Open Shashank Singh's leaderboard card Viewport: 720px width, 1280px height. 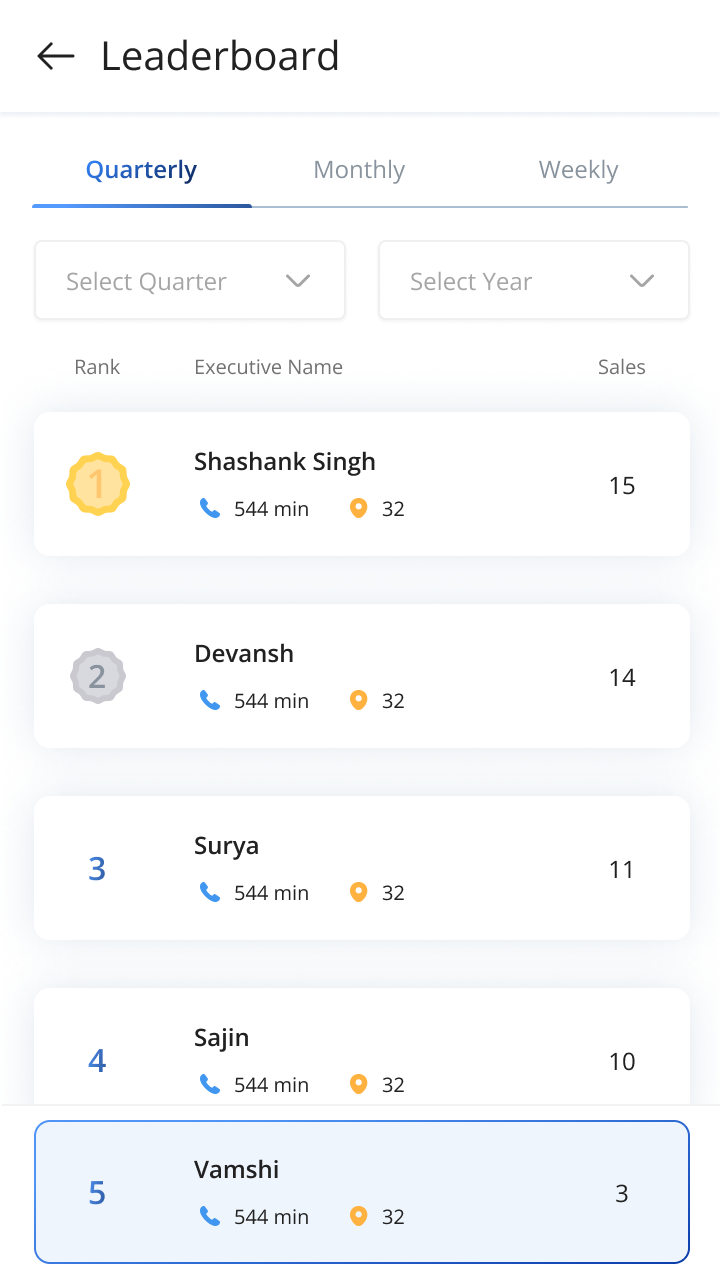point(362,484)
